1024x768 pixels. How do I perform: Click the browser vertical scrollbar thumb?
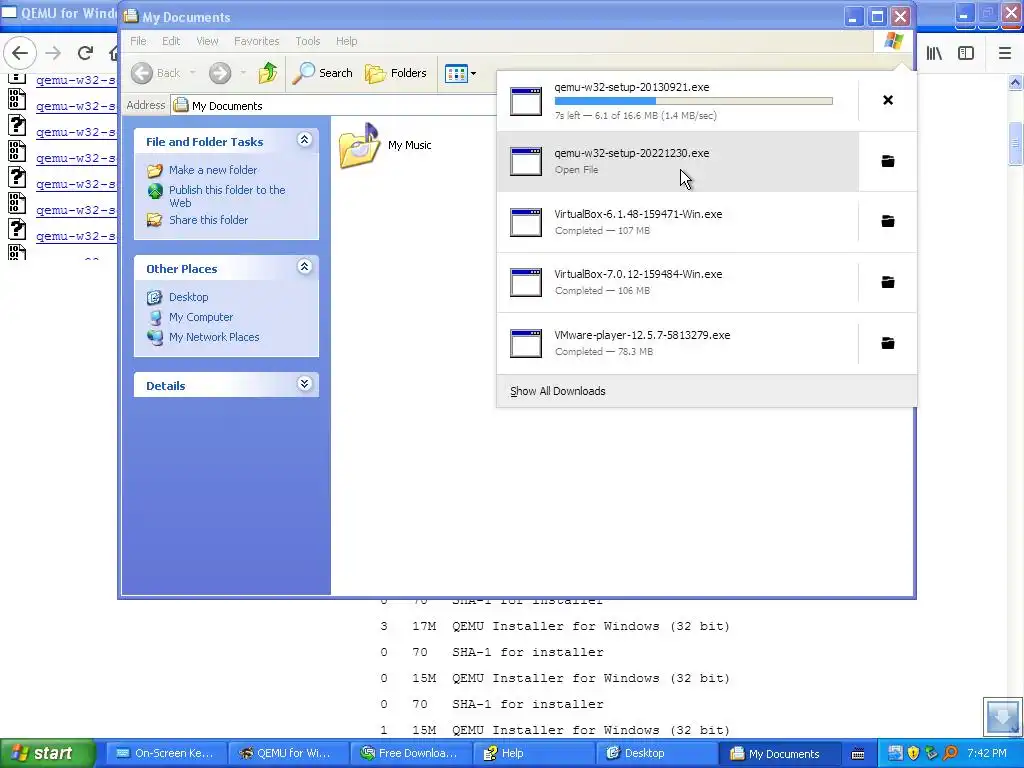1015,142
